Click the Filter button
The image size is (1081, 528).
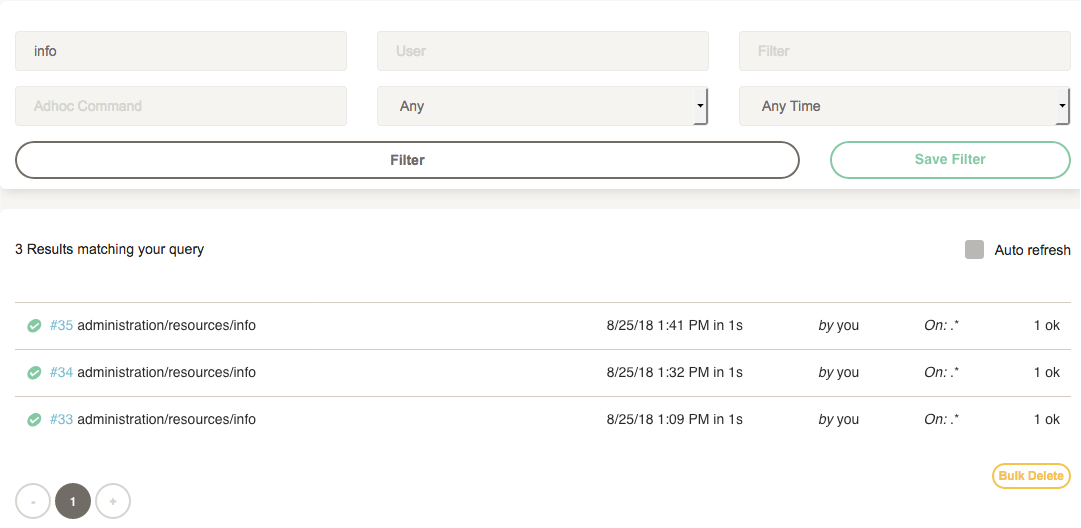coord(407,160)
